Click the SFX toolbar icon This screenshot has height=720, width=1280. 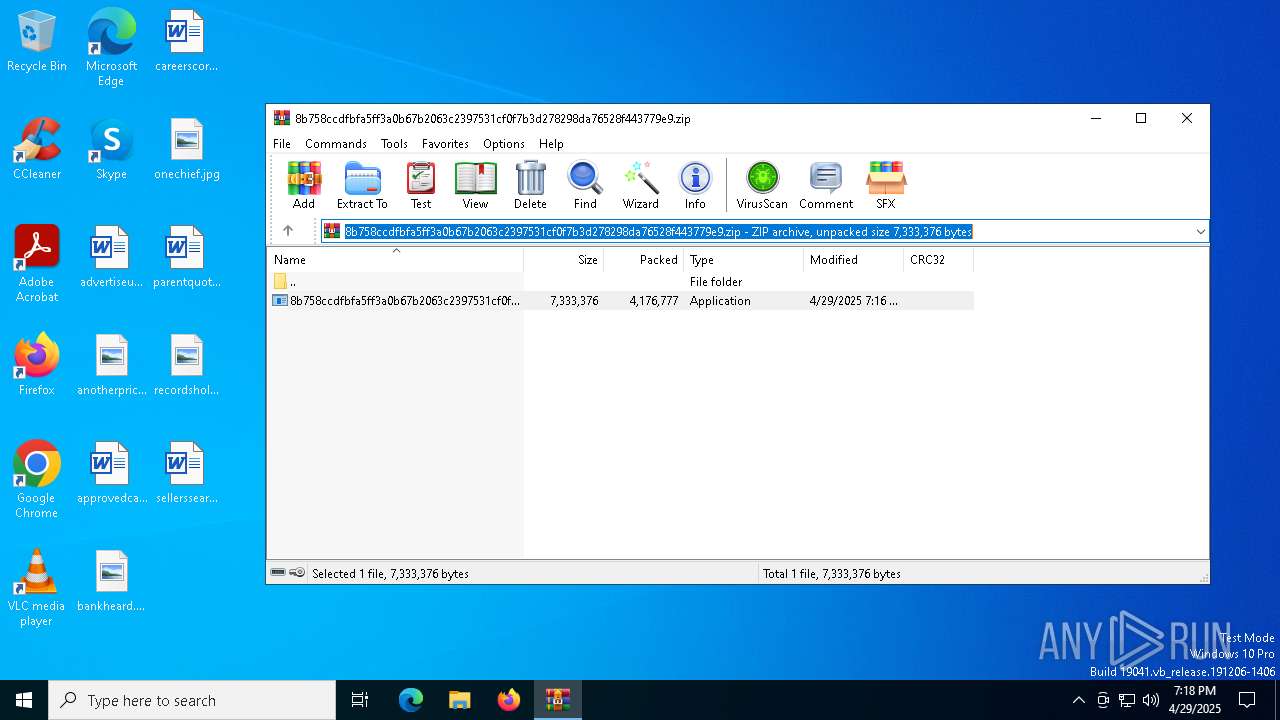point(886,186)
